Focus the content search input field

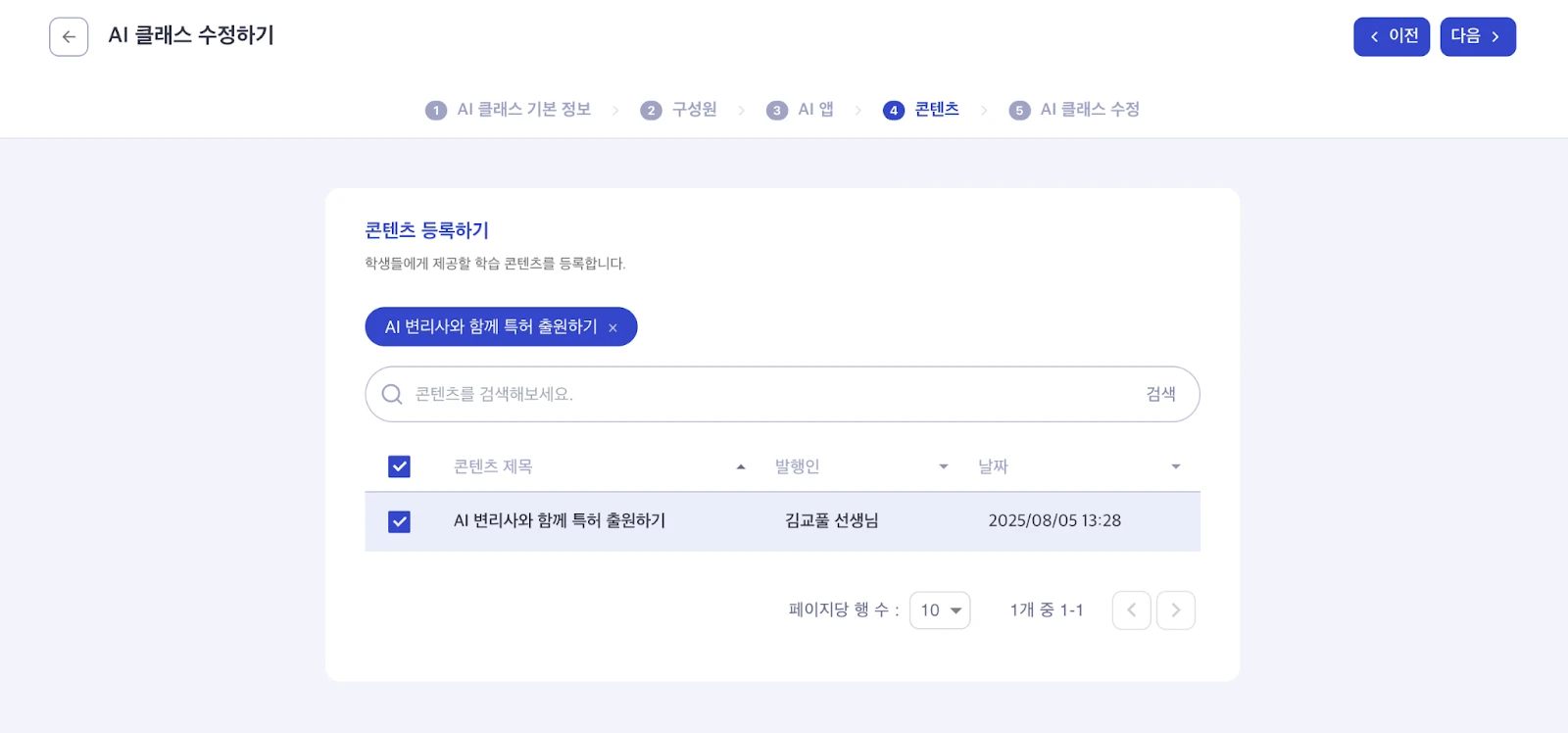pyautogui.click(x=764, y=394)
